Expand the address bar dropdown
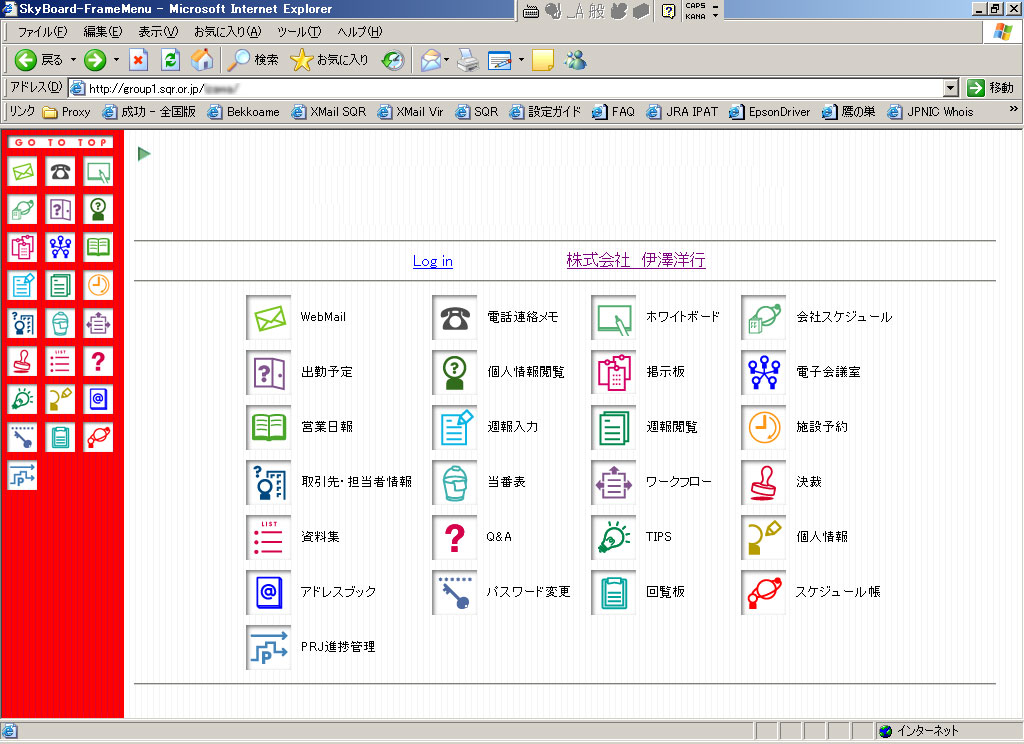The image size is (1024, 744). coord(951,88)
